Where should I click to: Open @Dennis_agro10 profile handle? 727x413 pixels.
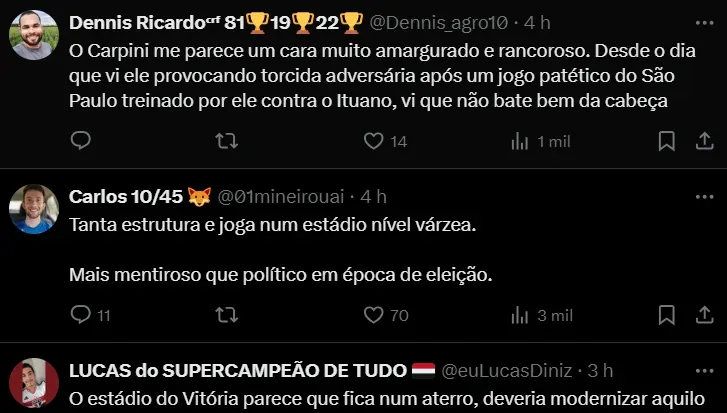pos(438,23)
